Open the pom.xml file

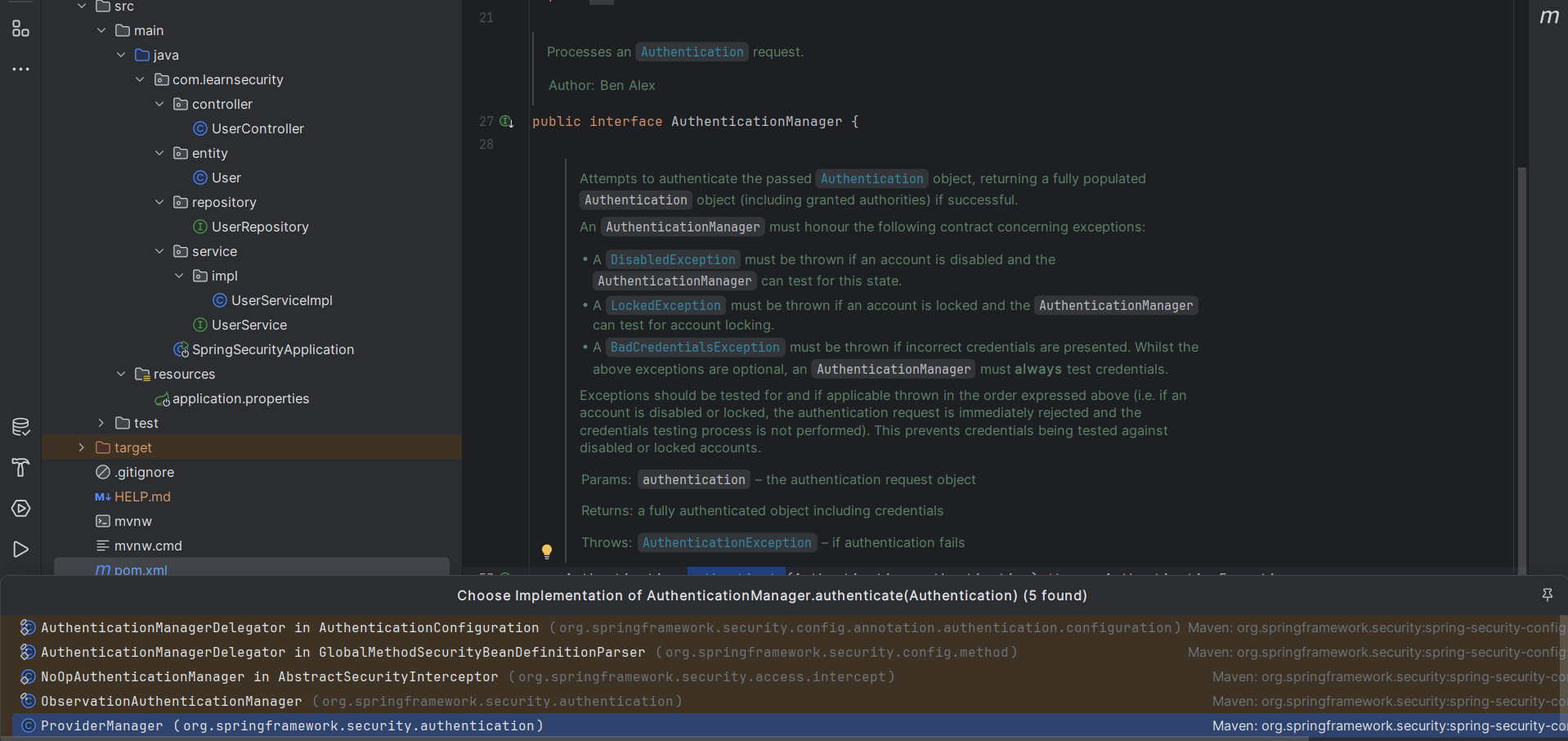tap(140, 570)
